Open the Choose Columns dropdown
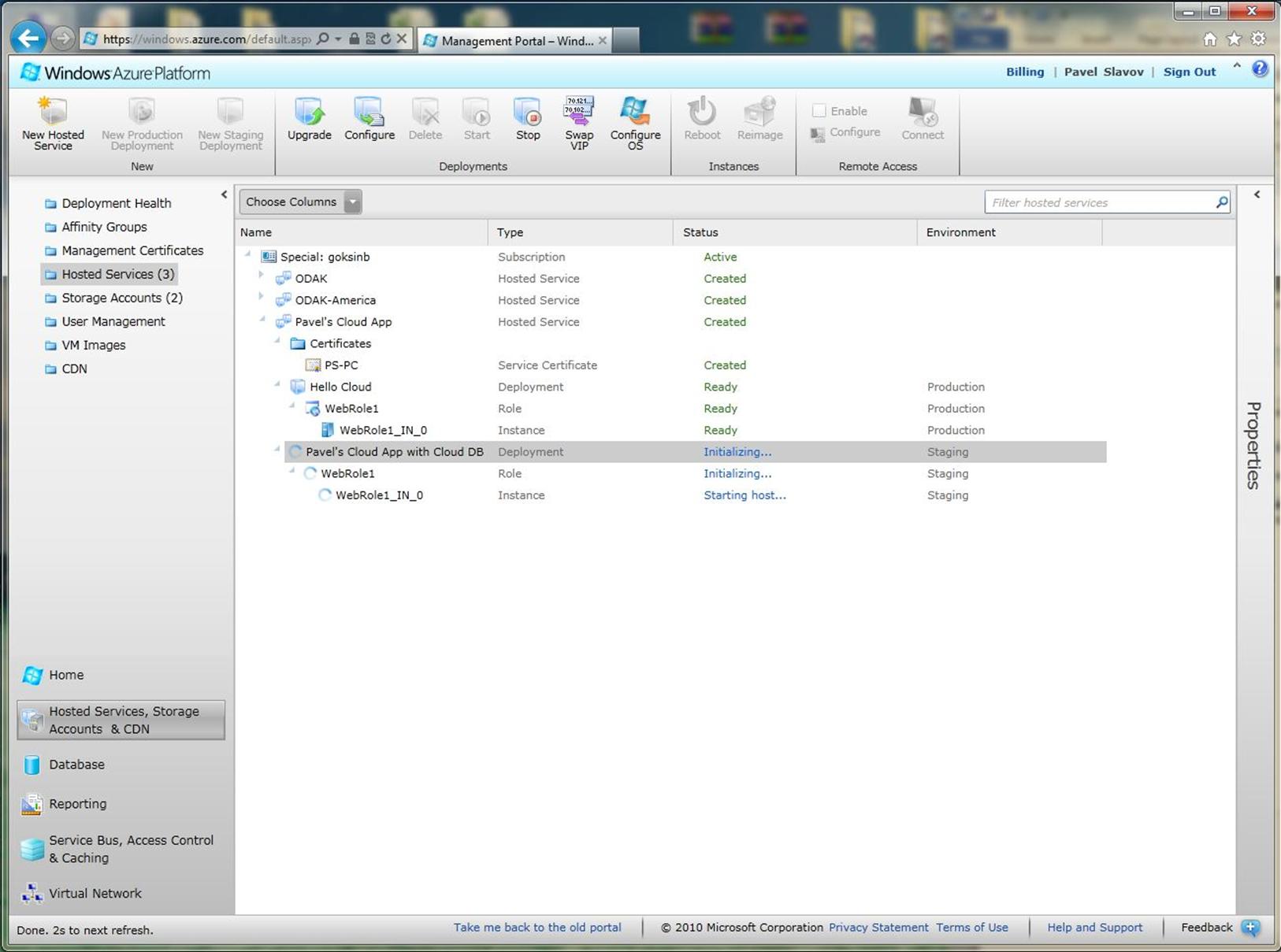1281x952 pixels. click(x=300, y=202)
